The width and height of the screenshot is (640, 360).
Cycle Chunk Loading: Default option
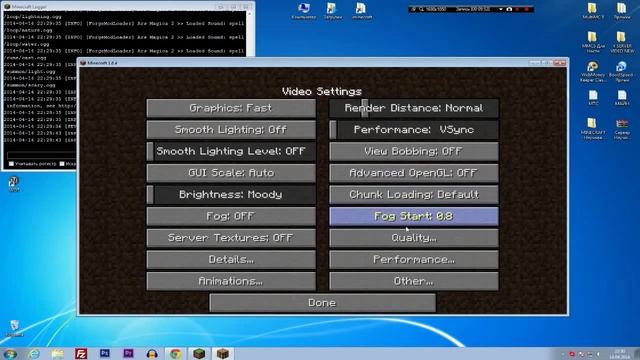coord(413,195)
